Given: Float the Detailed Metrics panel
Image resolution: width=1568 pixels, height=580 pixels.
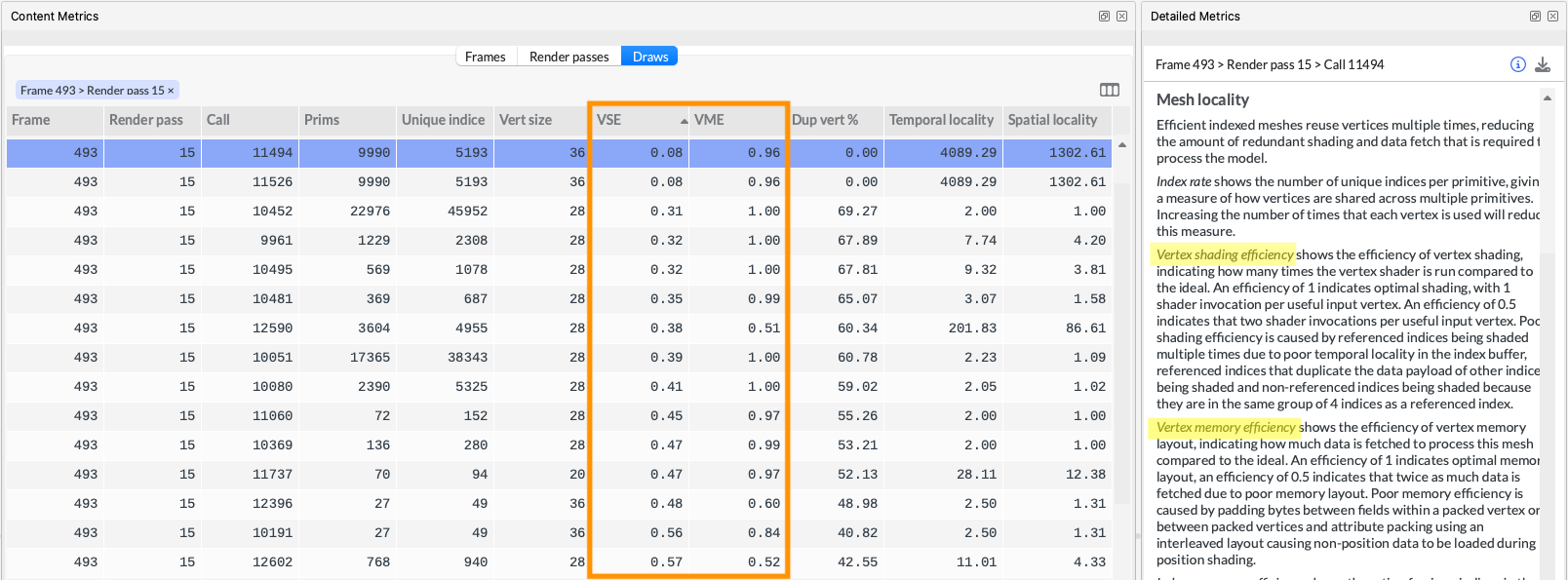Looking at the screenshot, I should click(1536, 17).
